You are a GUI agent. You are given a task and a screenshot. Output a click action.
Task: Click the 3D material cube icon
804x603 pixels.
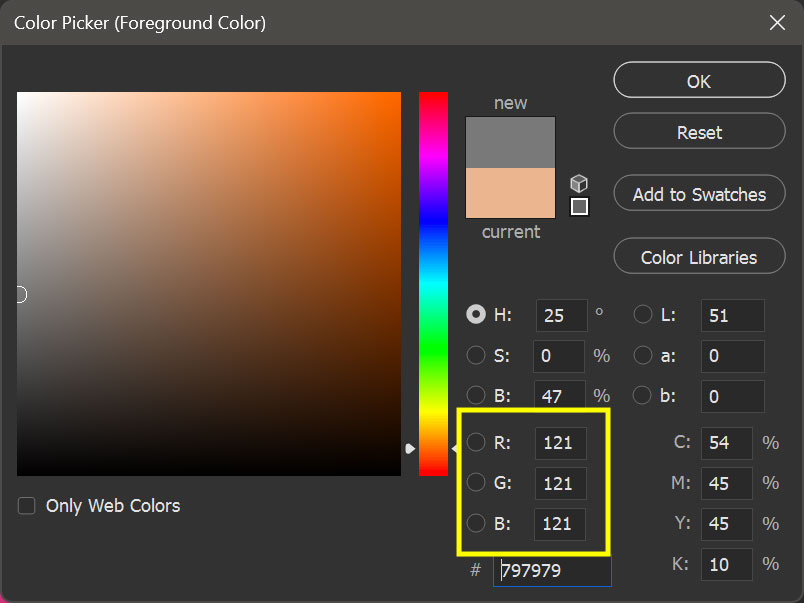click(578, 183)
